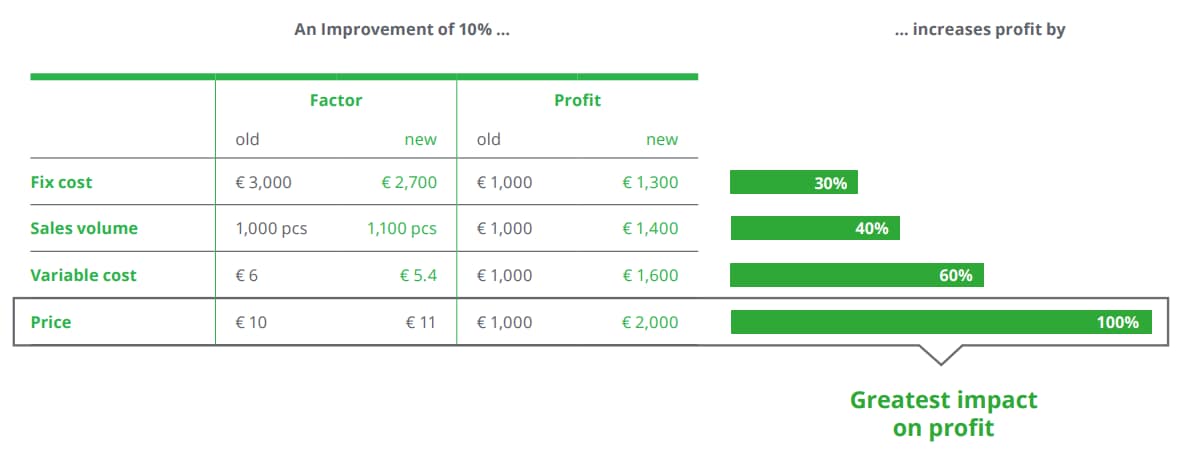The height and width of the screenshot is (451, 1191).
Task: Click the 30% profit bar
Action: (794, 182)
